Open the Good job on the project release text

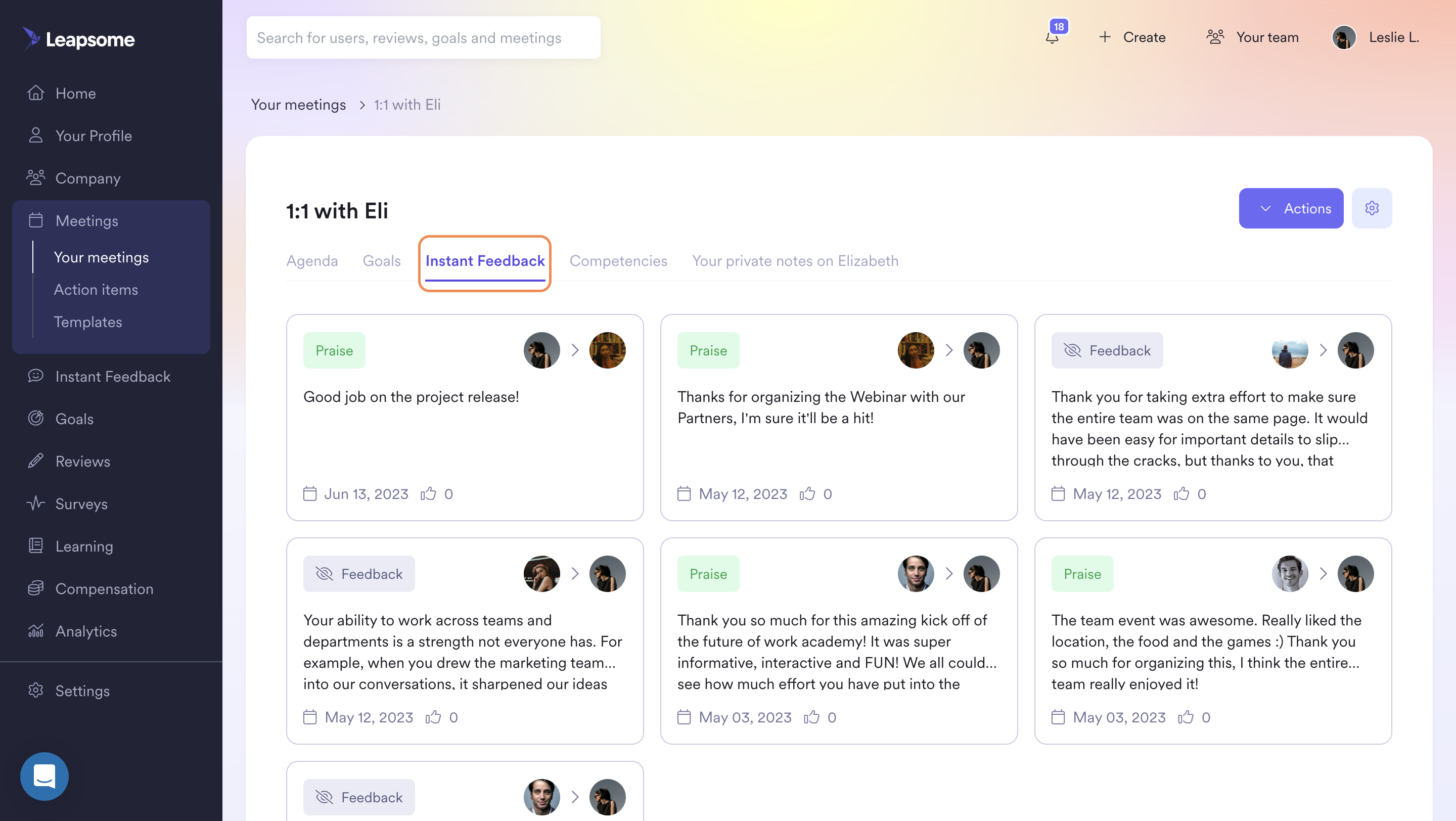tap(411, 397)
